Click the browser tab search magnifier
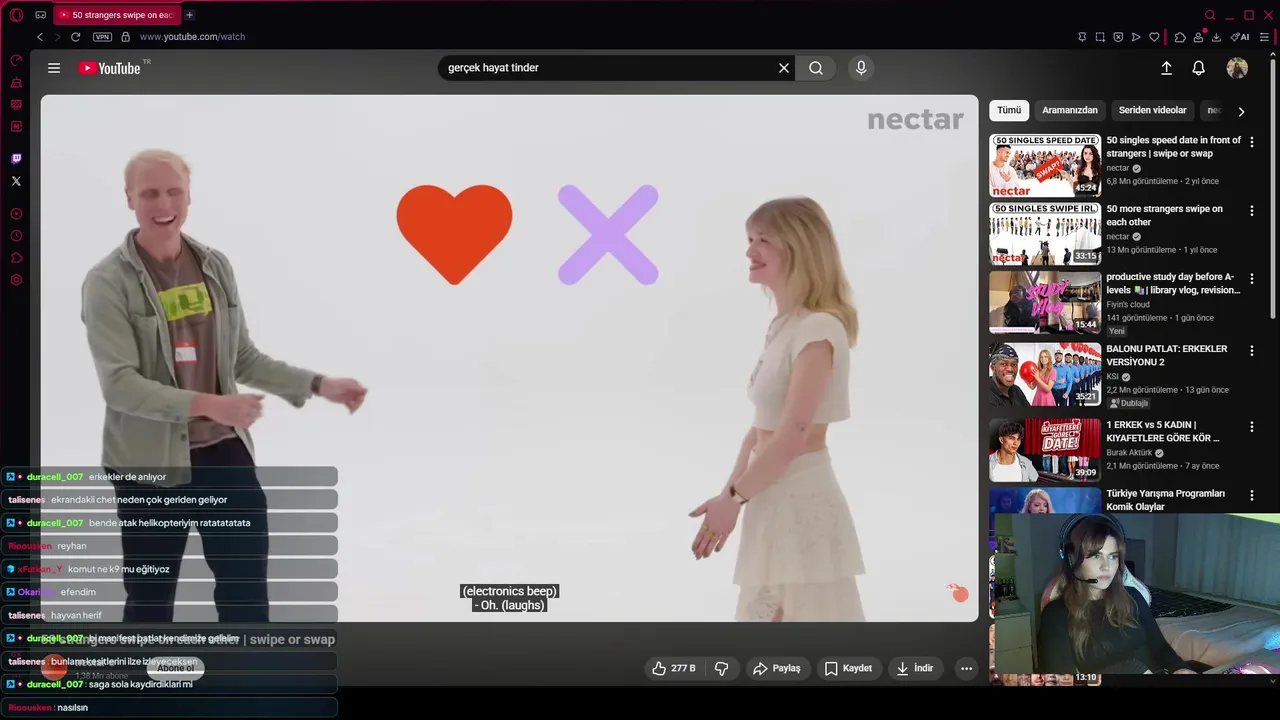The image size is (1280, 720). coord(1210,15)
